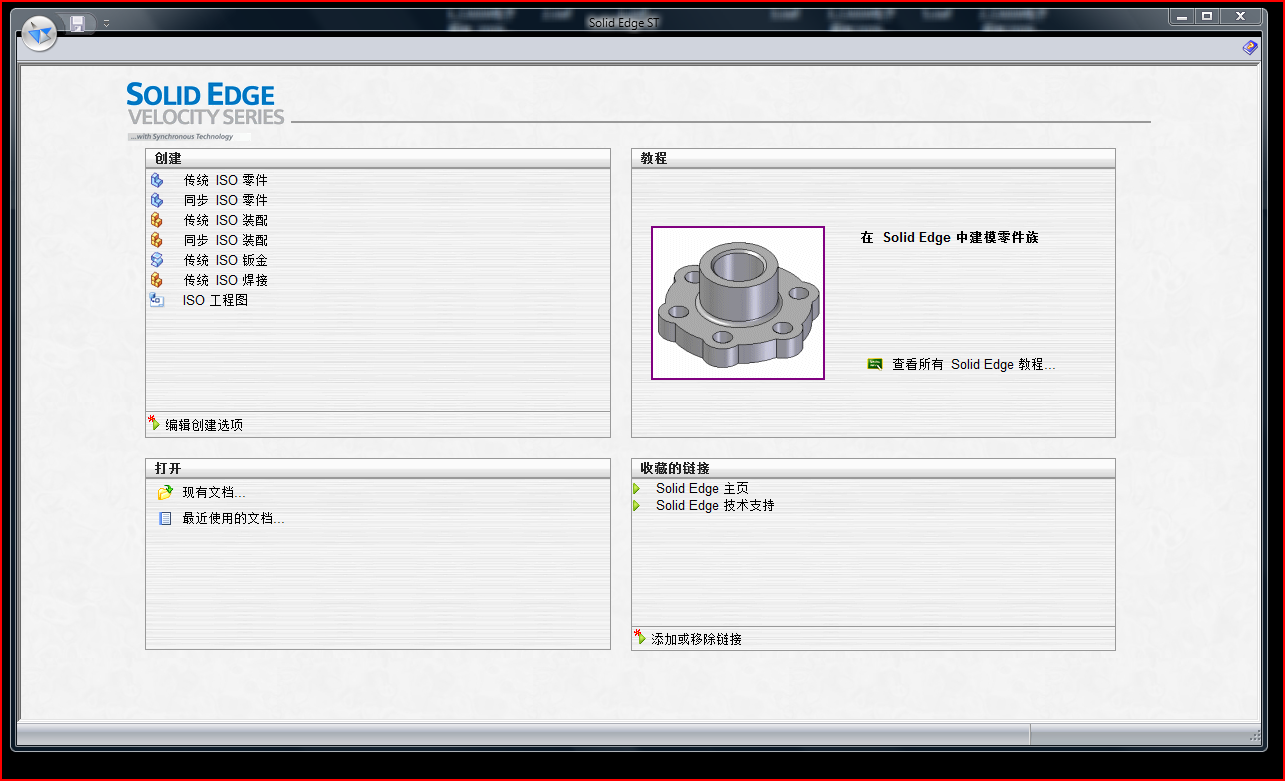Image resolution: width=1285 pixels, height=781 pixels.
Task: Maximize the Solid Edge ST window
Action: [1207, 16]
